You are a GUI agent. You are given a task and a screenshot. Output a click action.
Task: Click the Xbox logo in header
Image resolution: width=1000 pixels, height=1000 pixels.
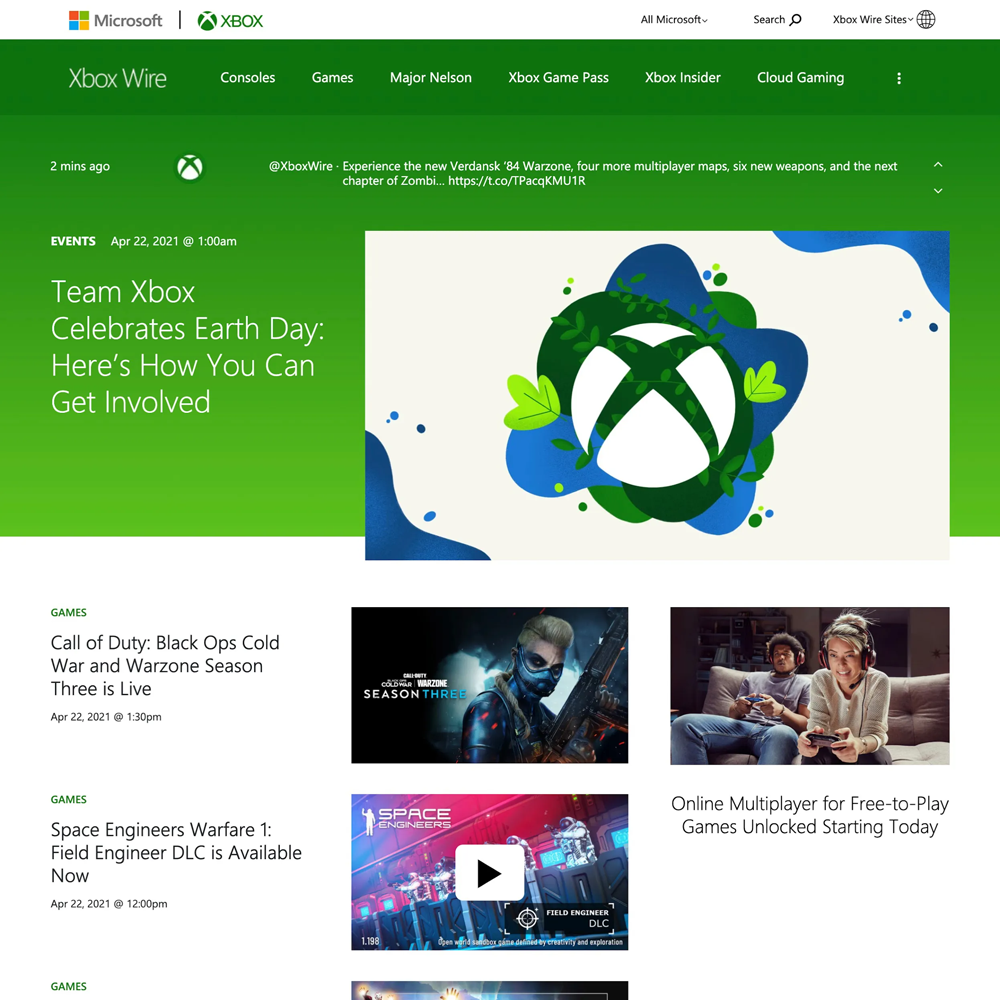pos(230,20)
